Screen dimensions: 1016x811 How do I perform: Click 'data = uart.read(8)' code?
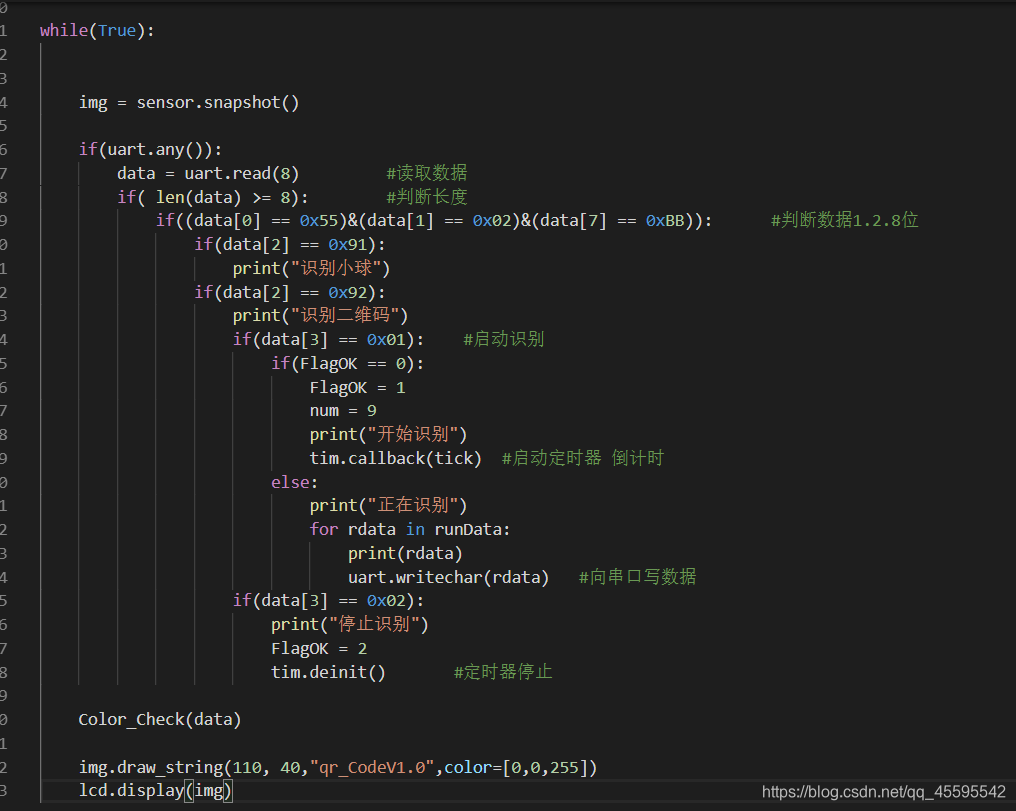[208, 174]
